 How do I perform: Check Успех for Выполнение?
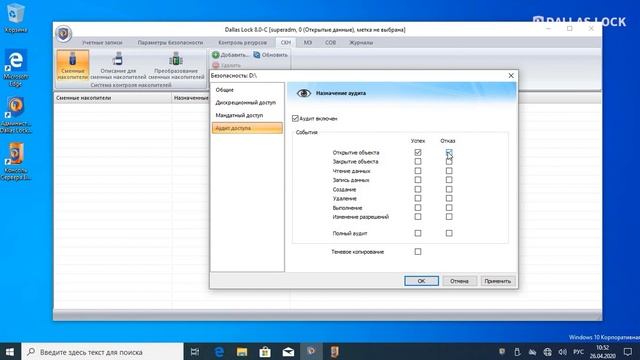coord(418,208)
